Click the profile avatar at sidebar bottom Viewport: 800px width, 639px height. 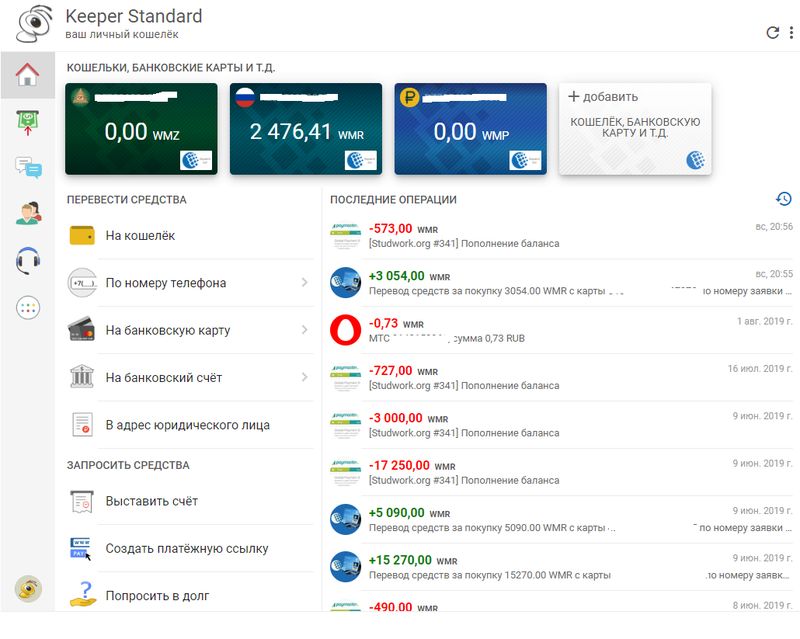pyautogui.click(x=28, y=589)
